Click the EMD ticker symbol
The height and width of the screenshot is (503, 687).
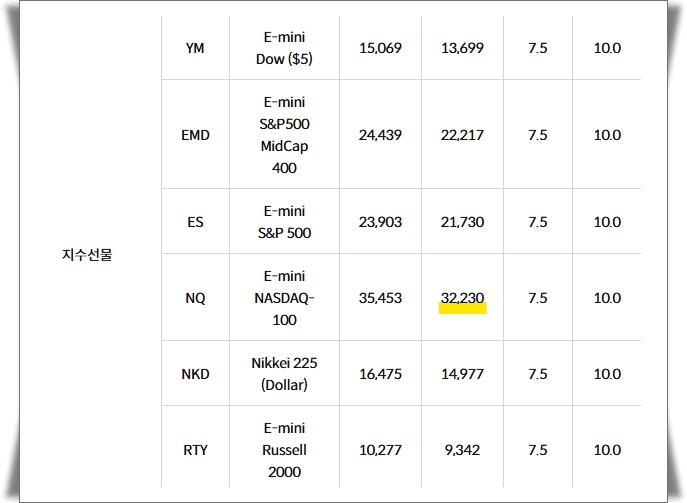coord(195,135)
